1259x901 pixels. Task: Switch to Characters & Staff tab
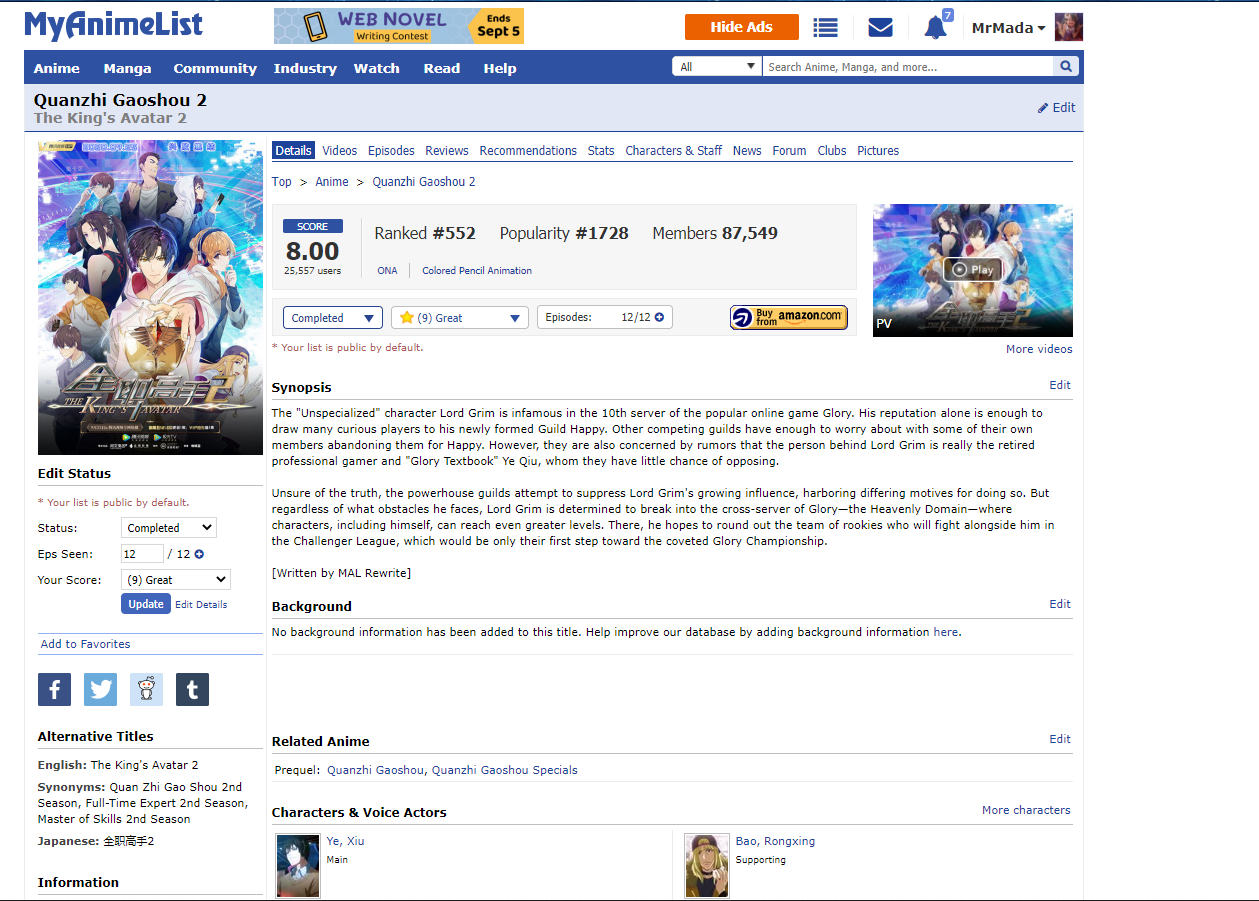point(674,151)
